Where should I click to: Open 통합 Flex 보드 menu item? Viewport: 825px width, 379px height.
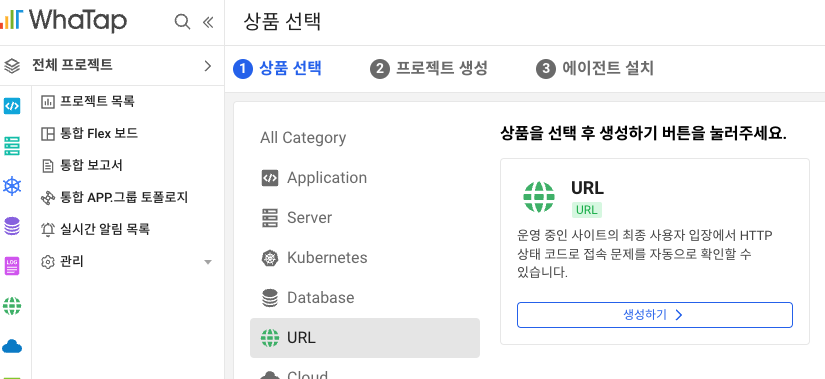(x=127, y=134)
